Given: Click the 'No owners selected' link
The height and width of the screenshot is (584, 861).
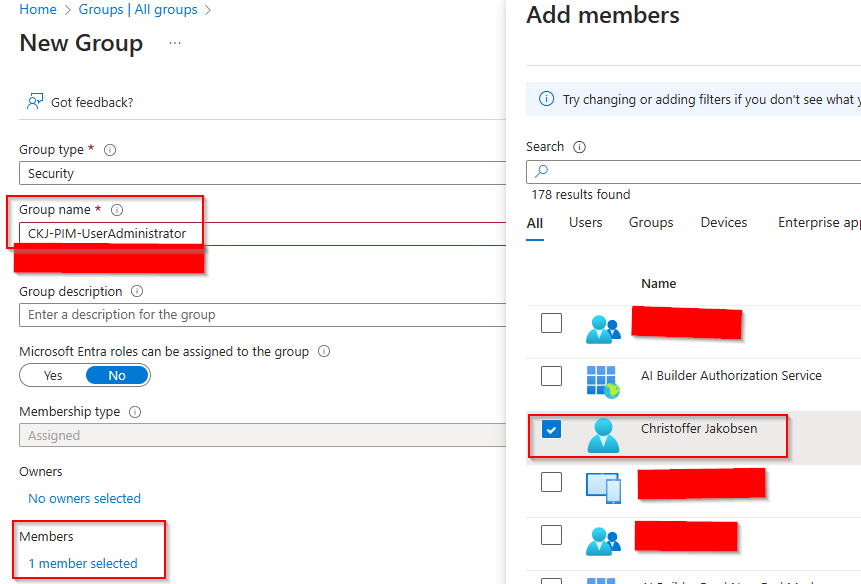Looking at the screenshot, I should [x=84, y=499].
